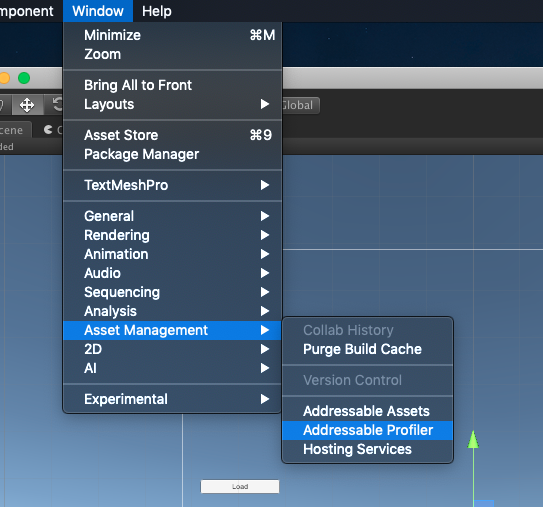Expand the Audio submenu
Viewport: 543px width, 507px height.
172,273
